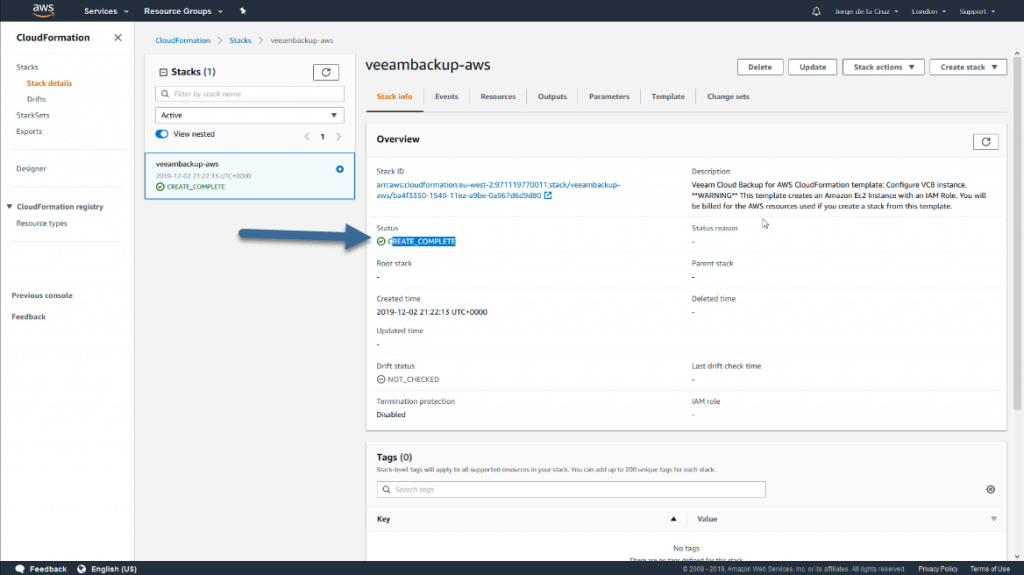Close the CloudFormation side panel
Viewport: 1024px width, 575px height.
click(118, 38)
